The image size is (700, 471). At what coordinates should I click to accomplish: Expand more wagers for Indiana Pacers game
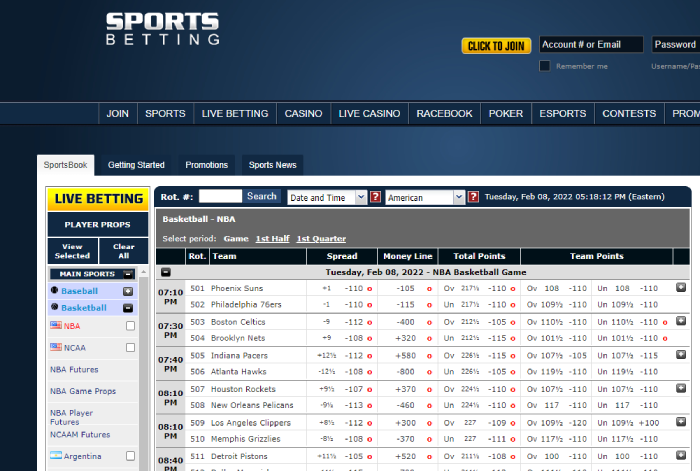point(681,355)
